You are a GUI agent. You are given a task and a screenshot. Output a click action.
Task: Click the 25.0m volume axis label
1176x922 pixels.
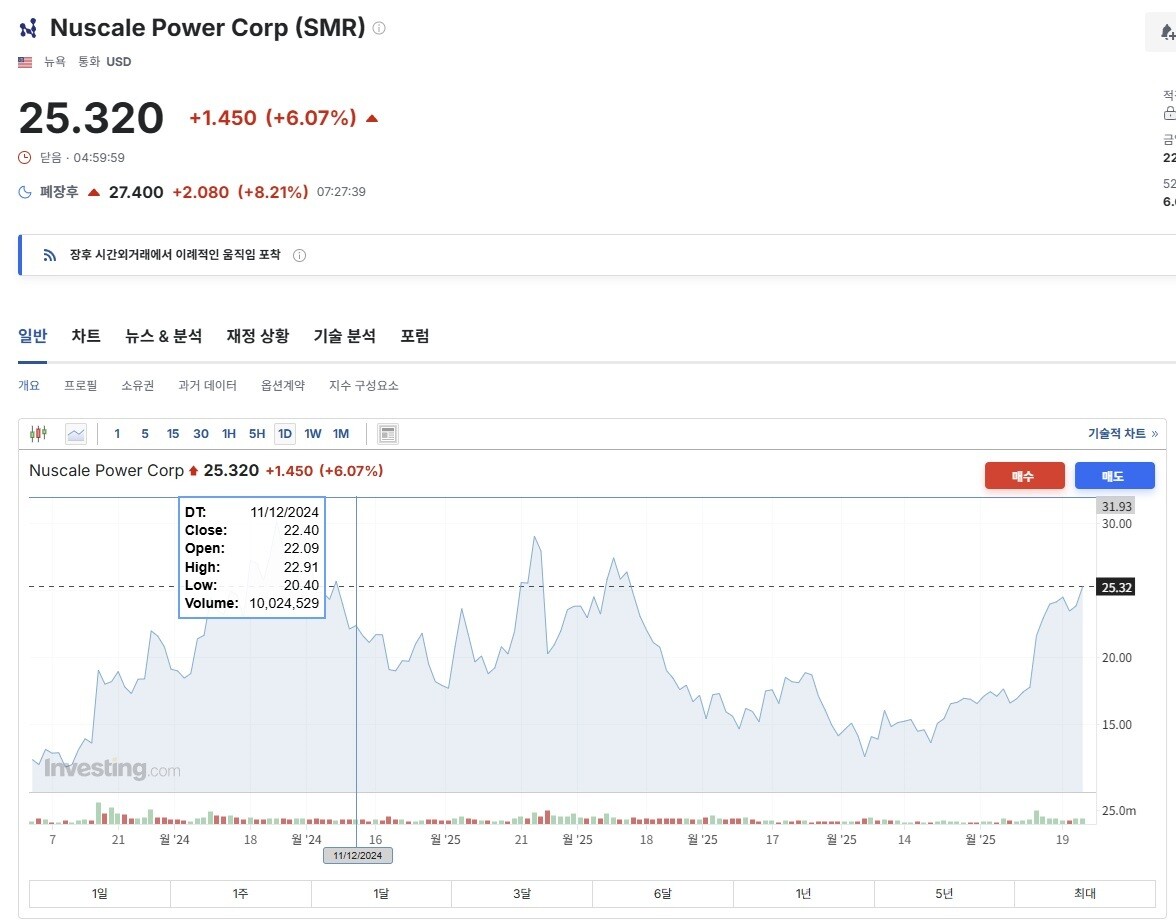(1118, 810)
